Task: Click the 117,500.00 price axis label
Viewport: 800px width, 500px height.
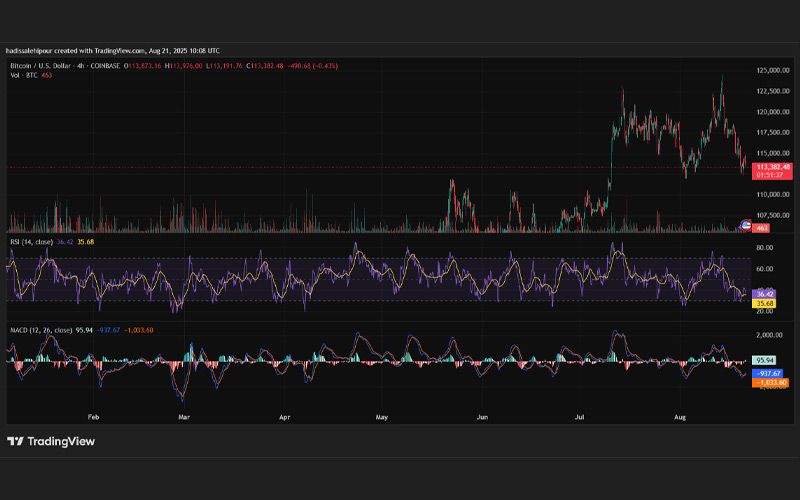Action: [x=773, y=132]
